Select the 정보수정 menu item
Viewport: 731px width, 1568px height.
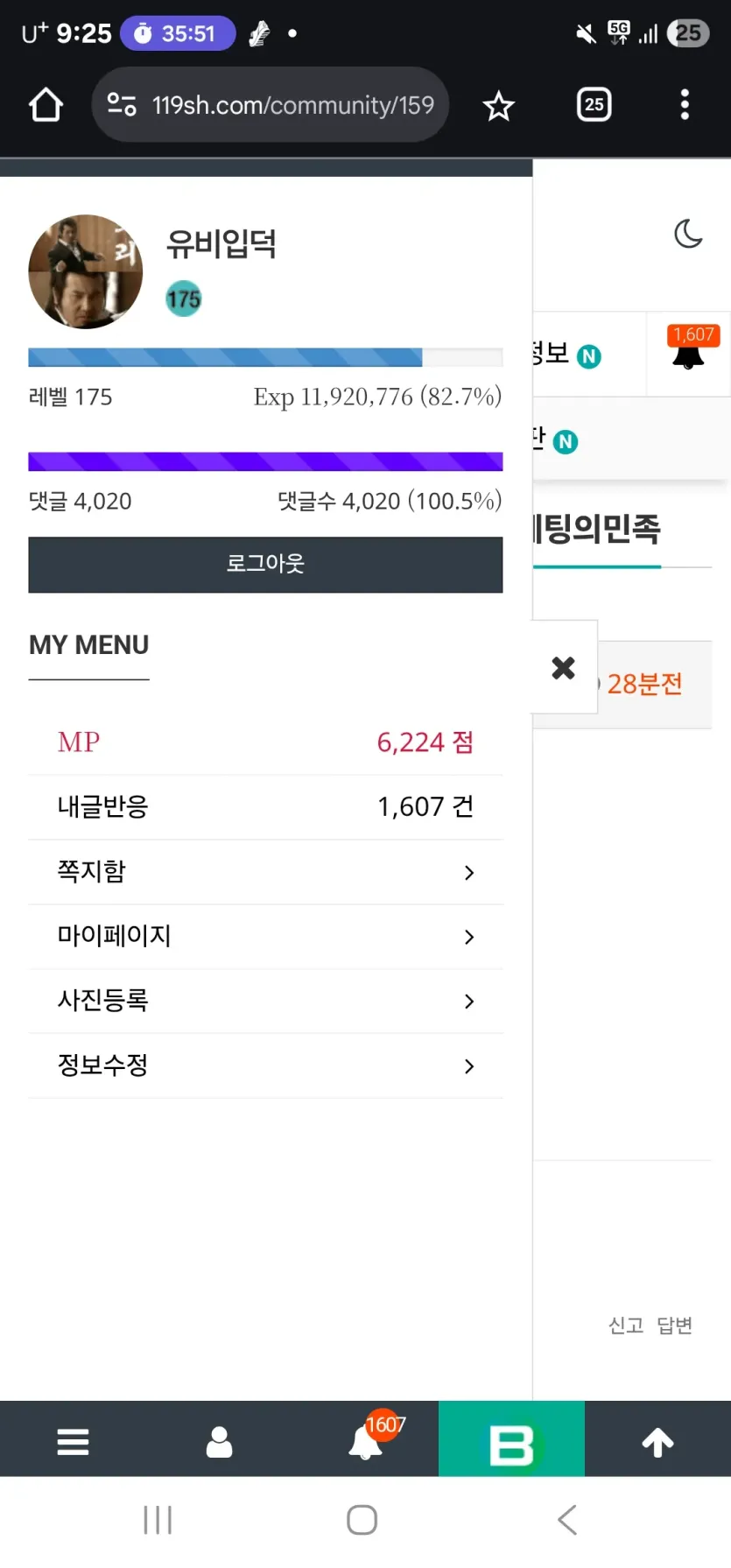(x=265, y=1065)
